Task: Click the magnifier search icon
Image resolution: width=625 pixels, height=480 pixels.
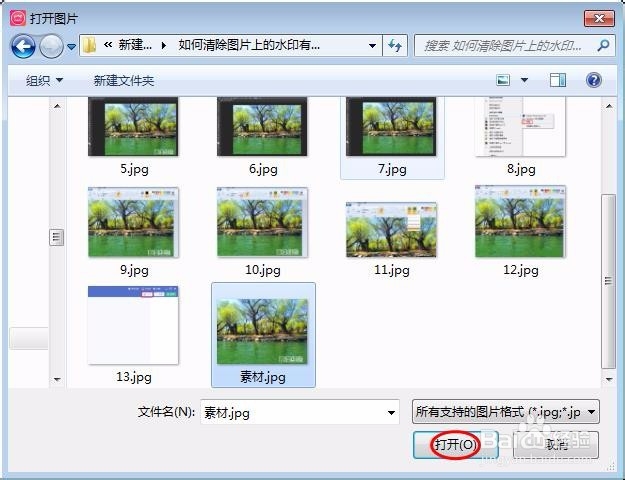Action: (x=603, y=45)
